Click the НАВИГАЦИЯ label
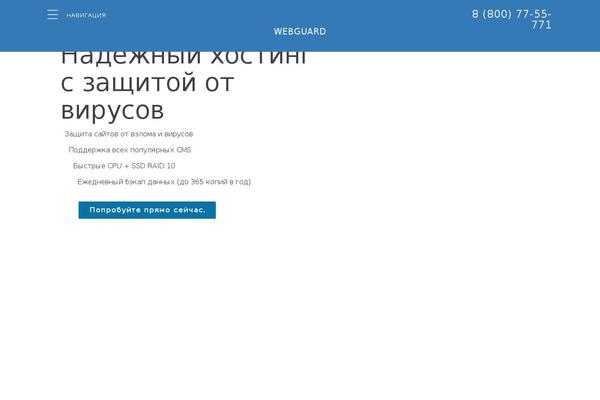The height and width of the screenshot is (400, 600). [86, 15]
